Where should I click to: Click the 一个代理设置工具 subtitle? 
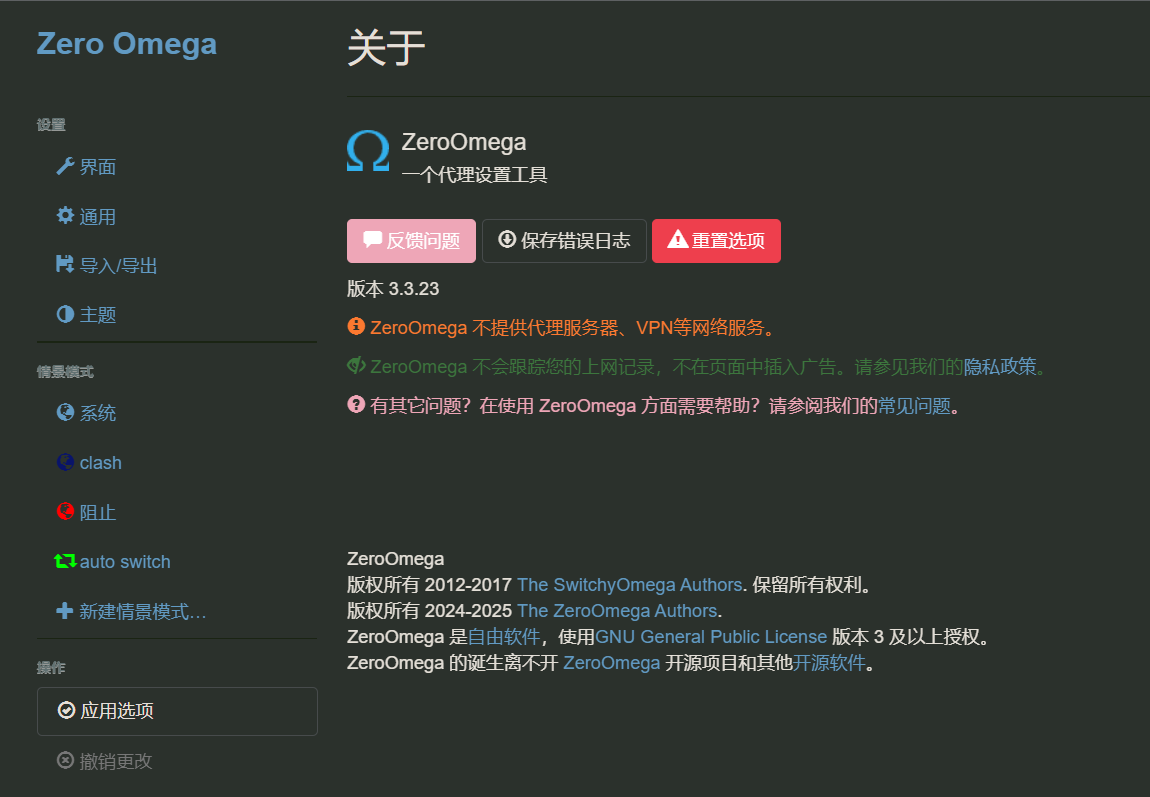(x=475, y=175)
